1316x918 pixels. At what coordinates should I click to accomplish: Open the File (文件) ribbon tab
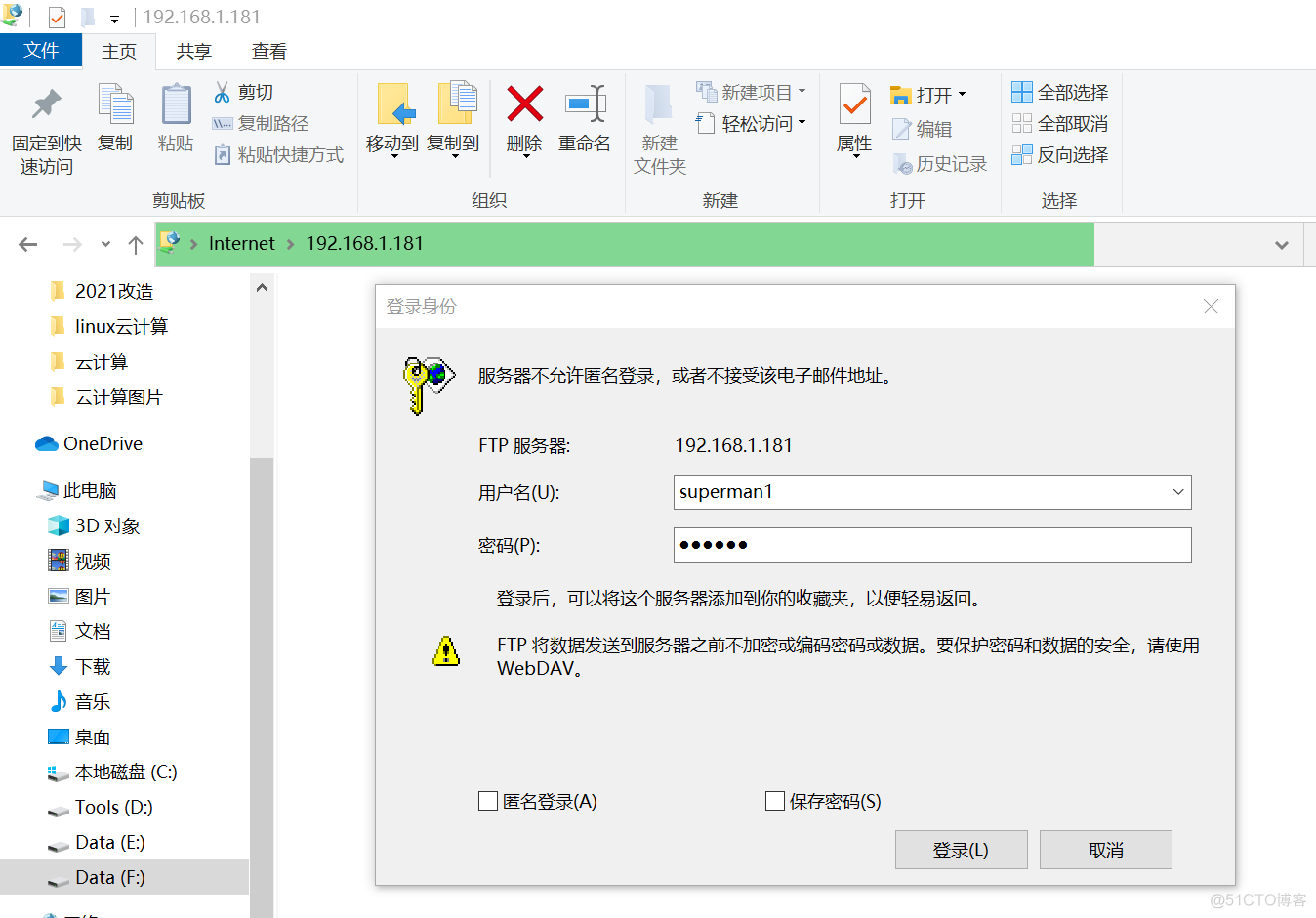tap(41, 51)
